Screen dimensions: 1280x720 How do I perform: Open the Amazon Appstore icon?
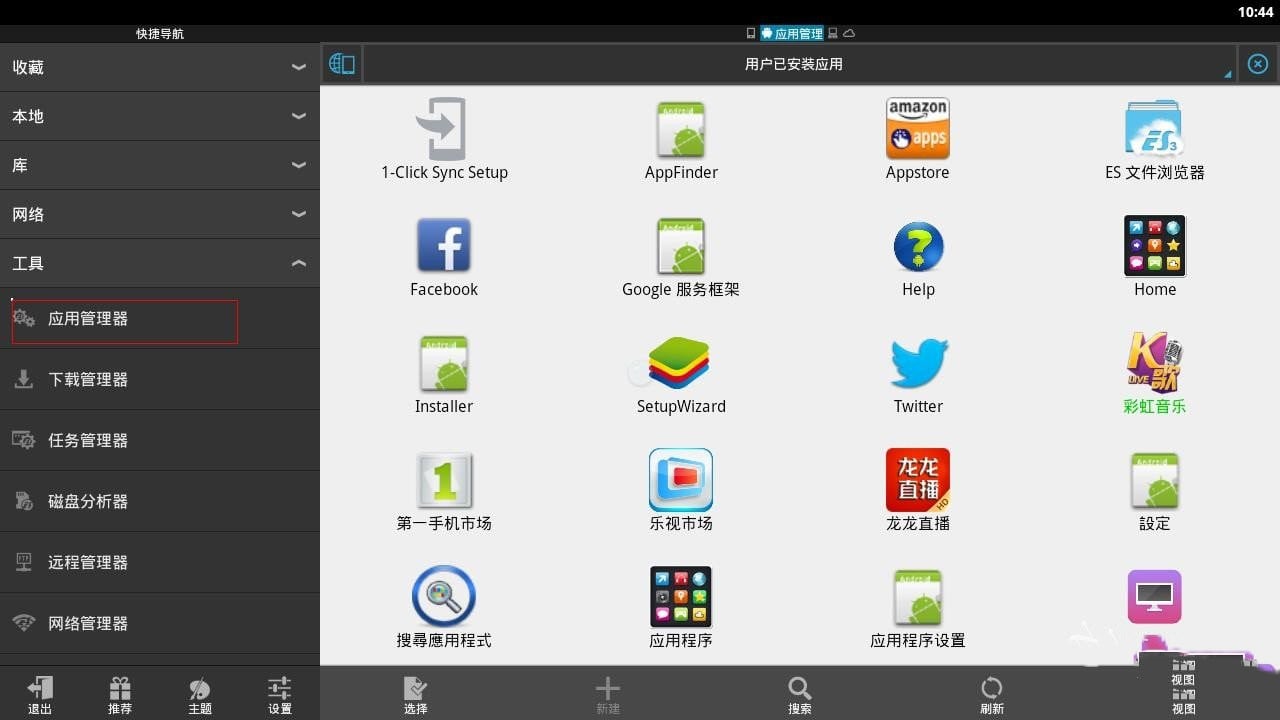917,129
